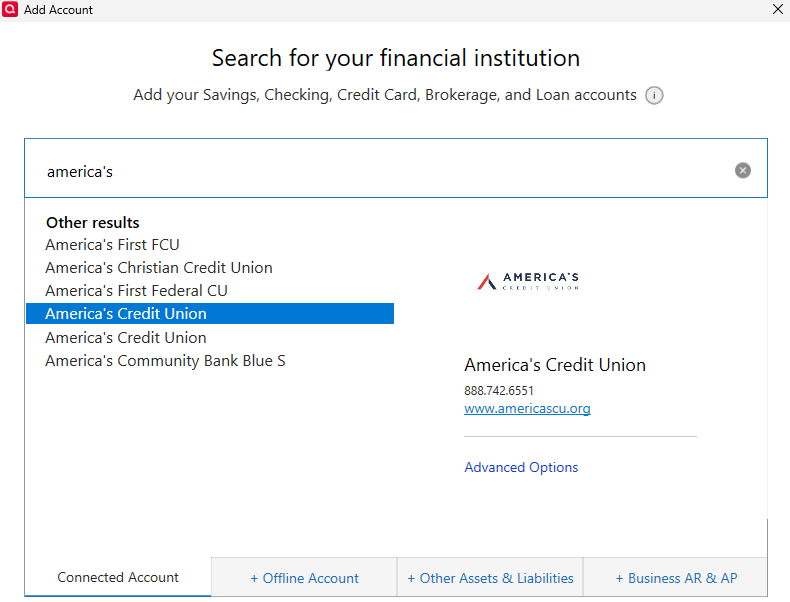Click the Quicken app icon in title bar

pyautogui.click(x=10, y=9)
